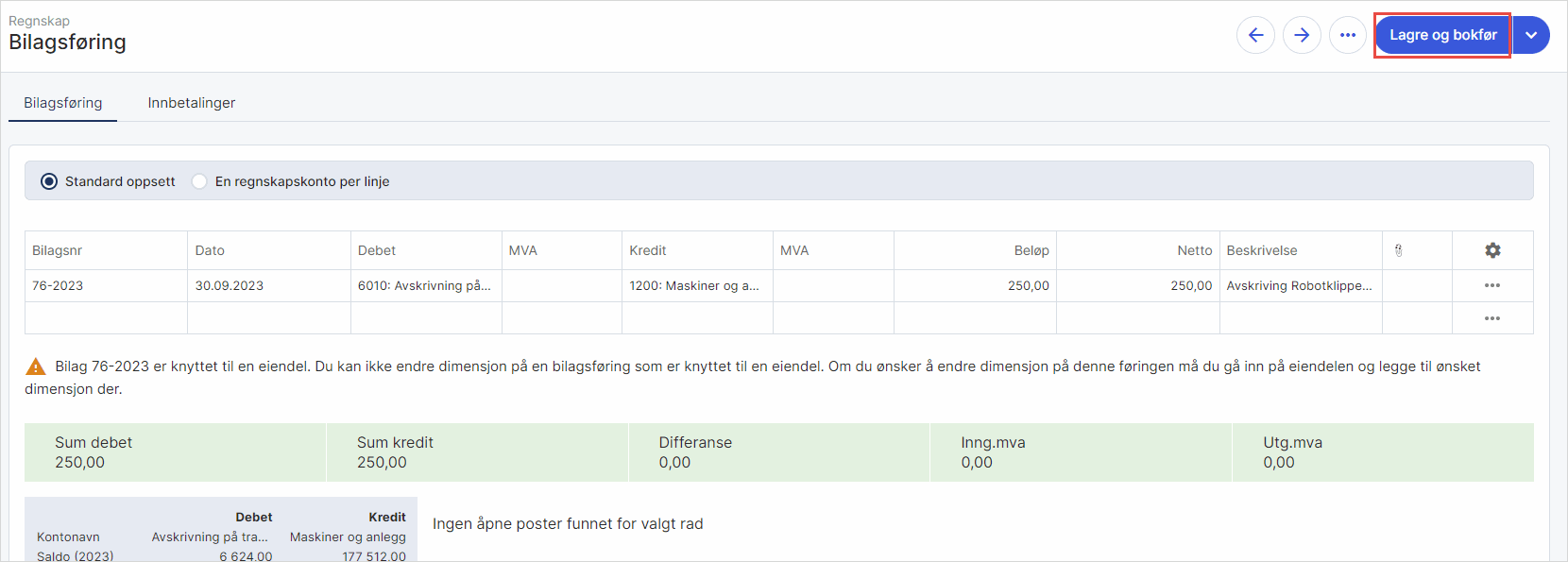Open table column settings gear icon
1568x562 pixels.
click(1492, 250)
